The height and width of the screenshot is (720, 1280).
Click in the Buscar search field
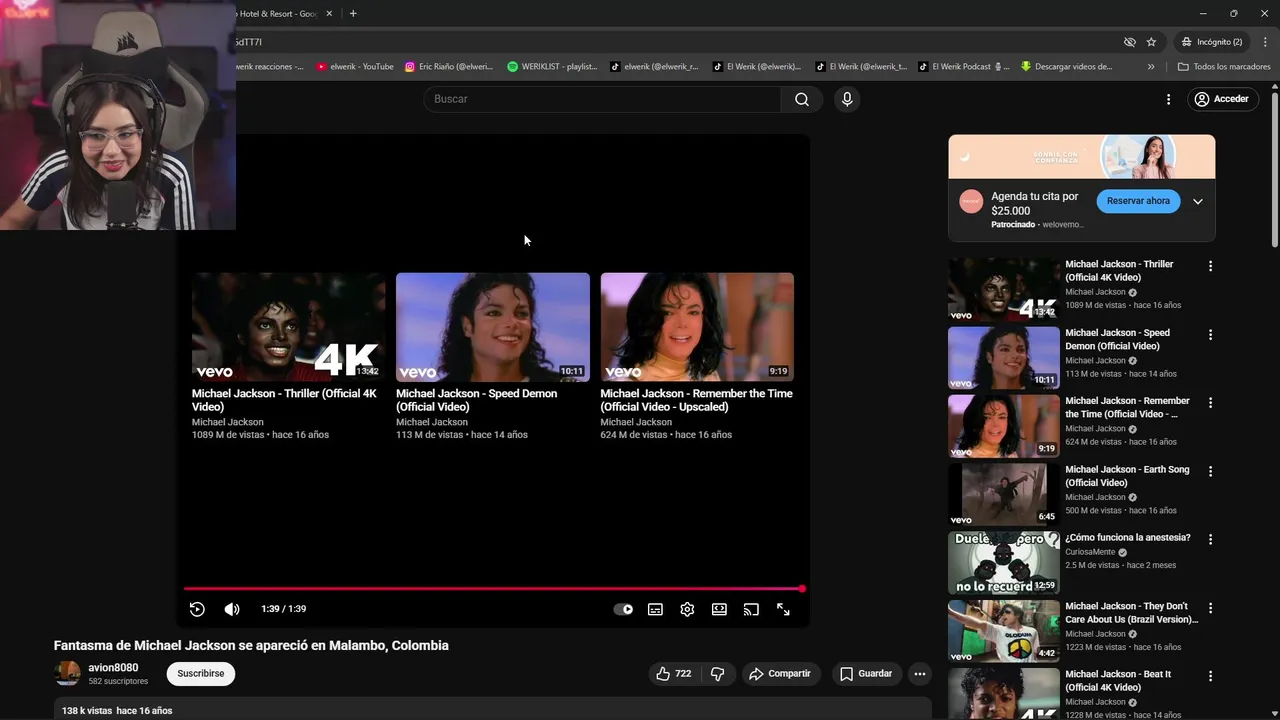coord(602,99)
